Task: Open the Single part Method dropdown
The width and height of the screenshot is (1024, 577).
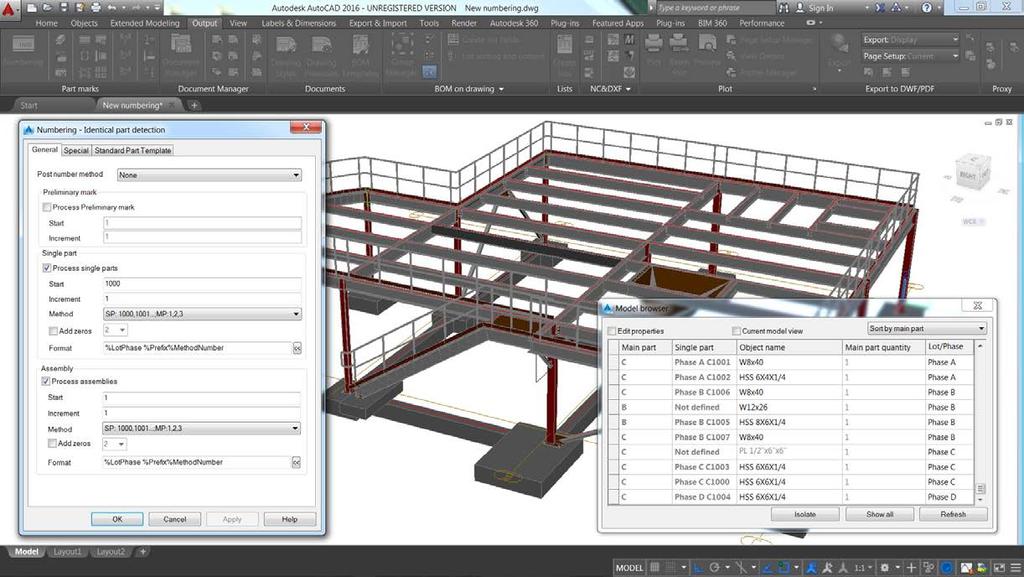Action: click(202, 314)
